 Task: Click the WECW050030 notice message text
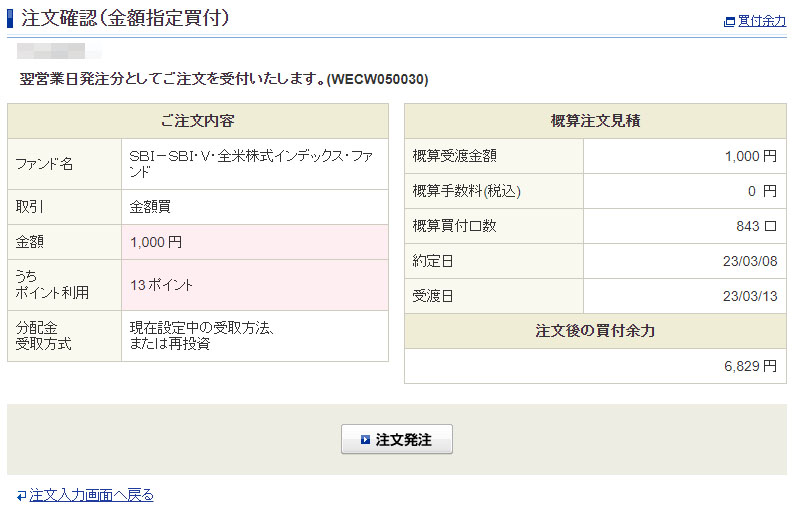click(224, 79)
